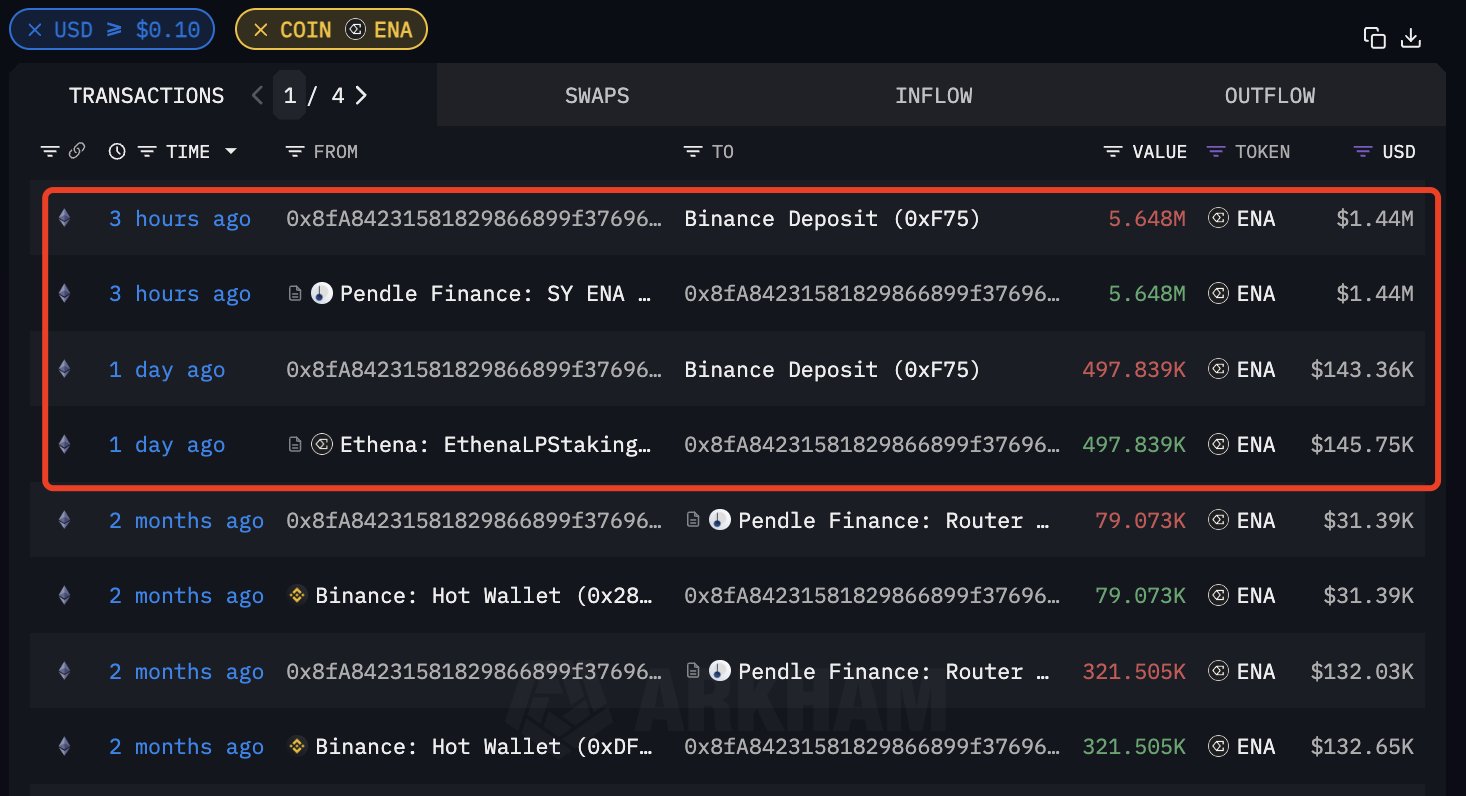Click ENA token in $1.44M Binance Deposit row
1466x796 pixels.
coord(1242,218)
